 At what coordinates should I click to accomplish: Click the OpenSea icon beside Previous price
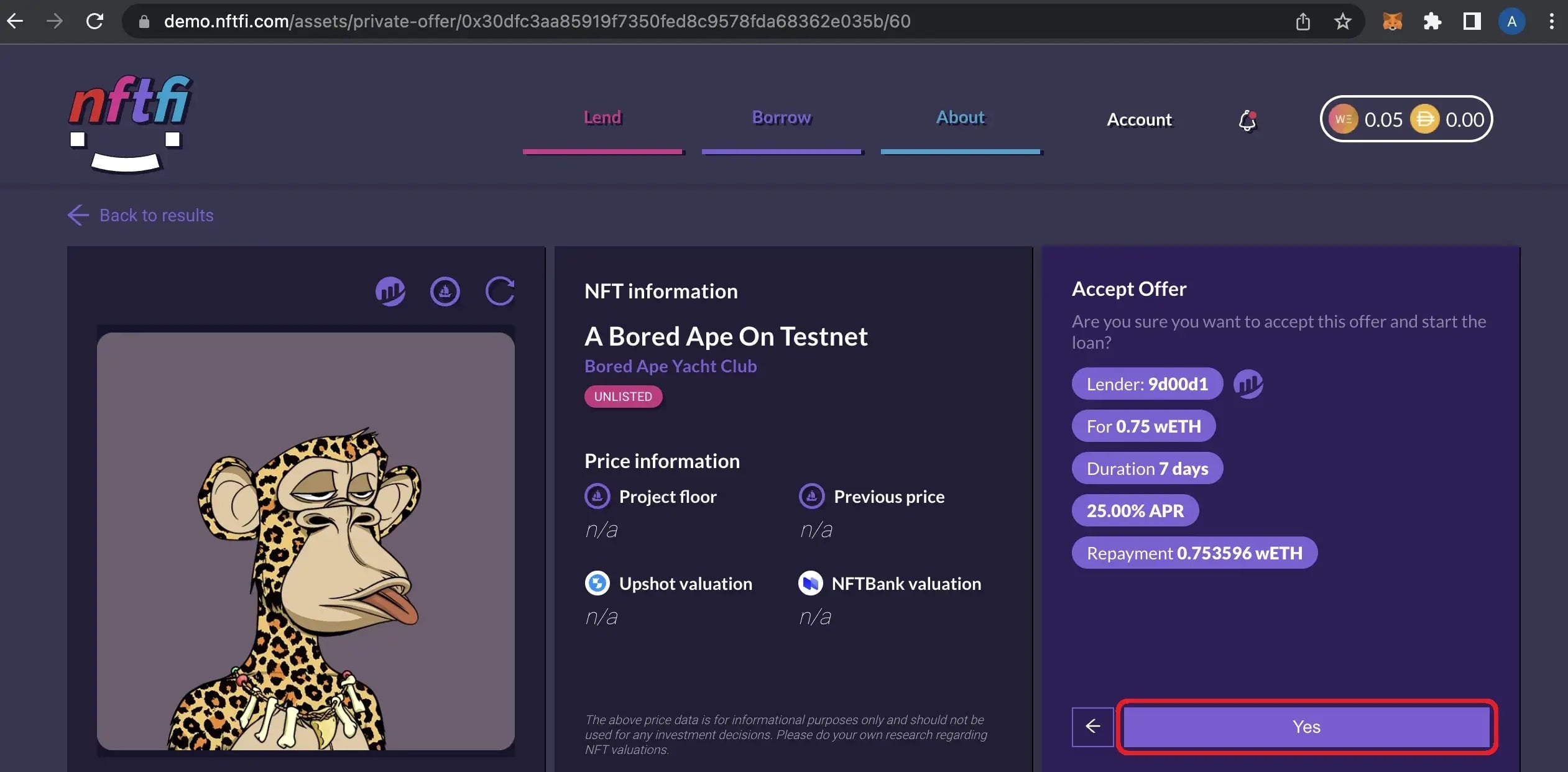point(811,496)
